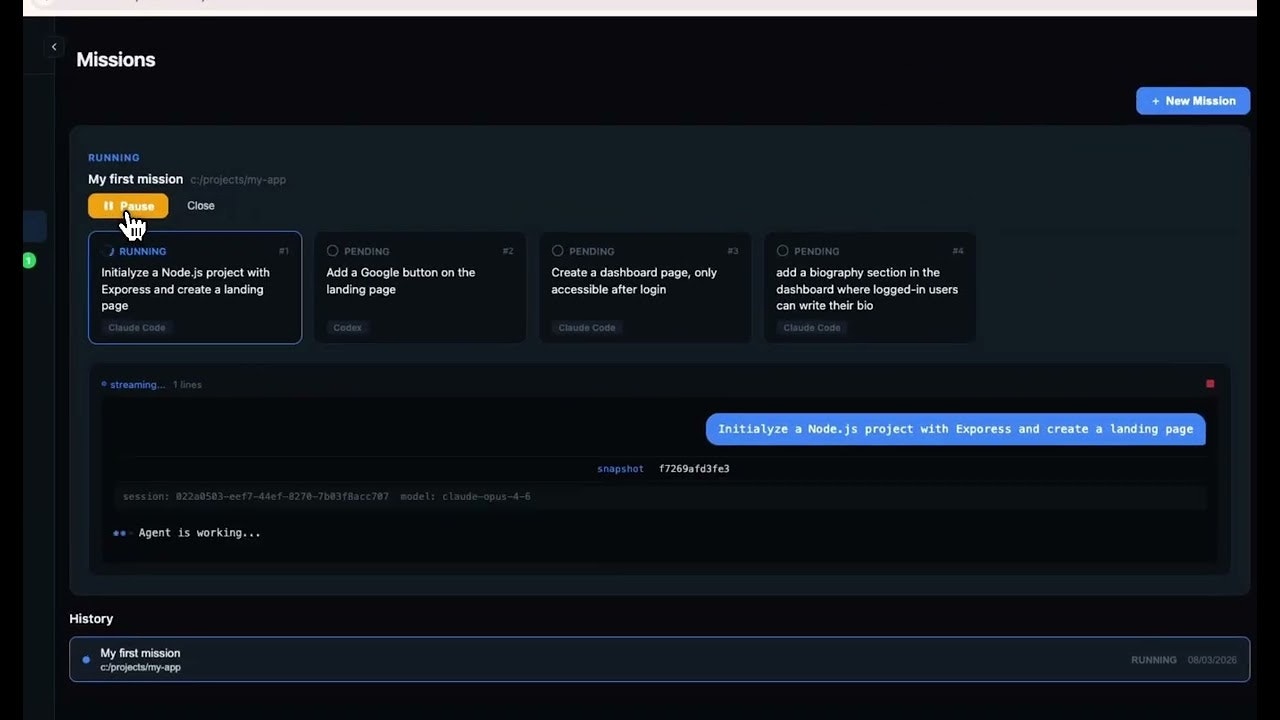Select the Add a Google button task card
The width and height of the screenshot is (1280, 720).
click(x=420, y=288)
